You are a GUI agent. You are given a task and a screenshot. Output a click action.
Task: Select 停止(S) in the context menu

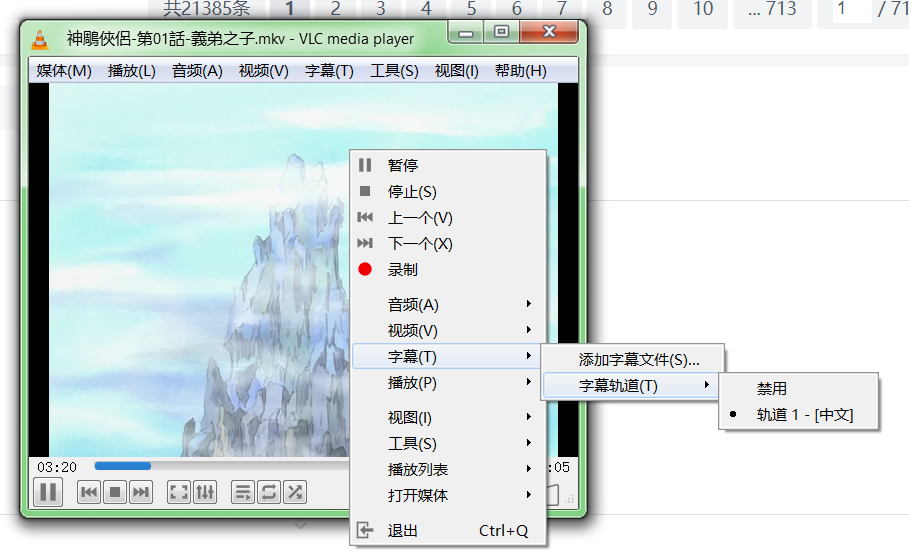click(x=448, y=191)
